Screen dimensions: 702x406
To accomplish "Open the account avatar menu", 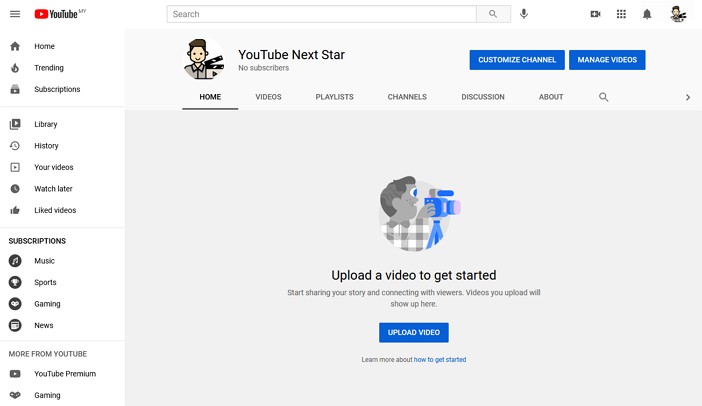I will [678, 14].
